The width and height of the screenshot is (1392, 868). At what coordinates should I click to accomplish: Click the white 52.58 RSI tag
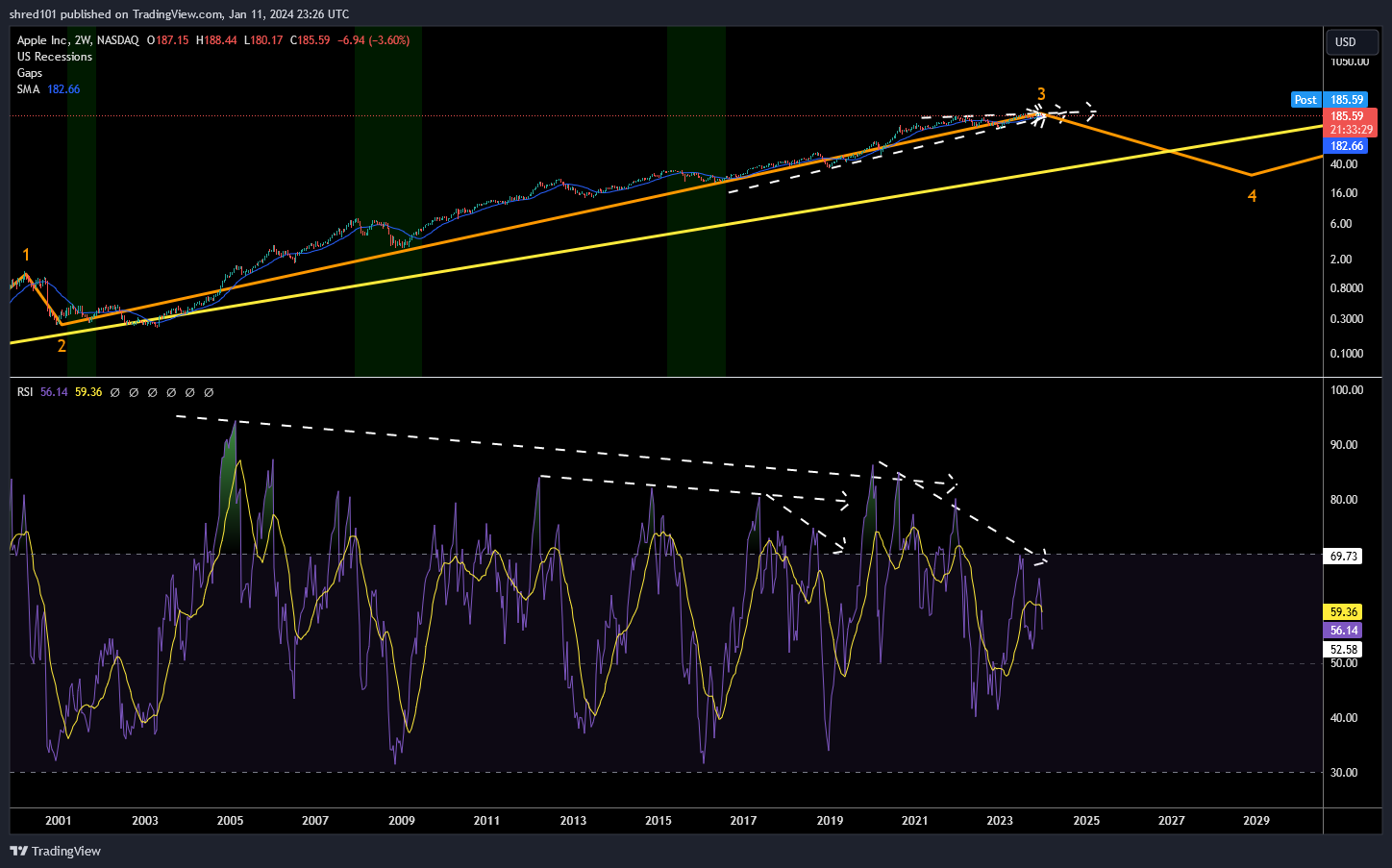coord(1343,650)
